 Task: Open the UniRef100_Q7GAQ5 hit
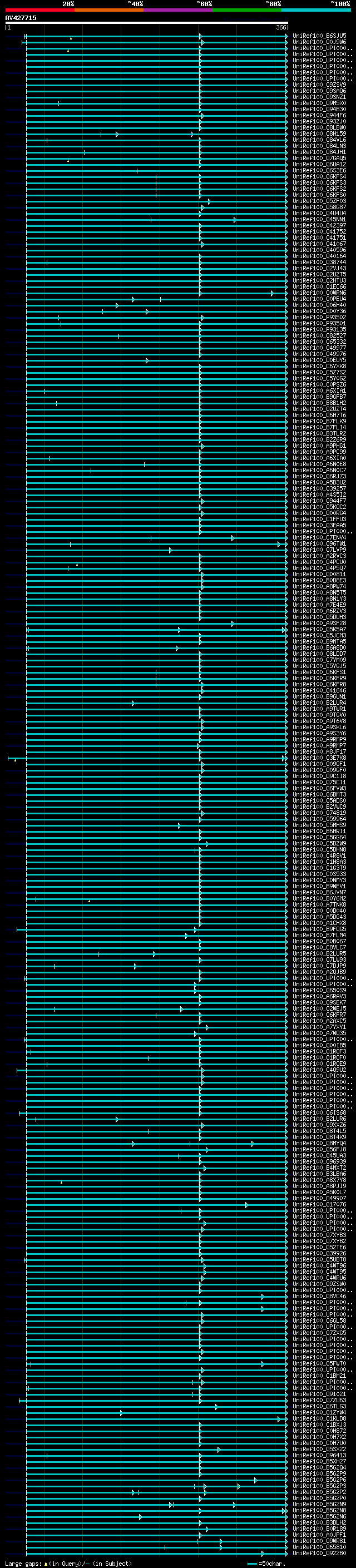pos(319,159)
